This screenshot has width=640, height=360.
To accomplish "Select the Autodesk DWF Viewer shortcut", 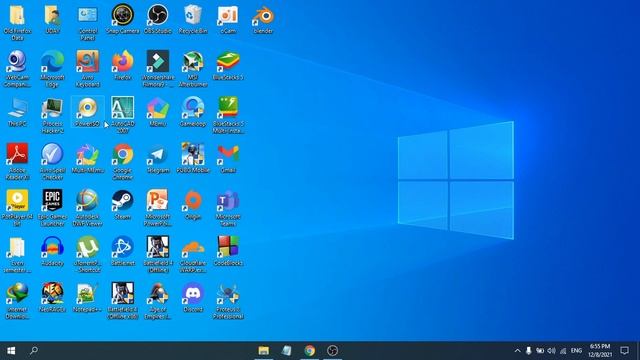I will (x=88, y=208).
